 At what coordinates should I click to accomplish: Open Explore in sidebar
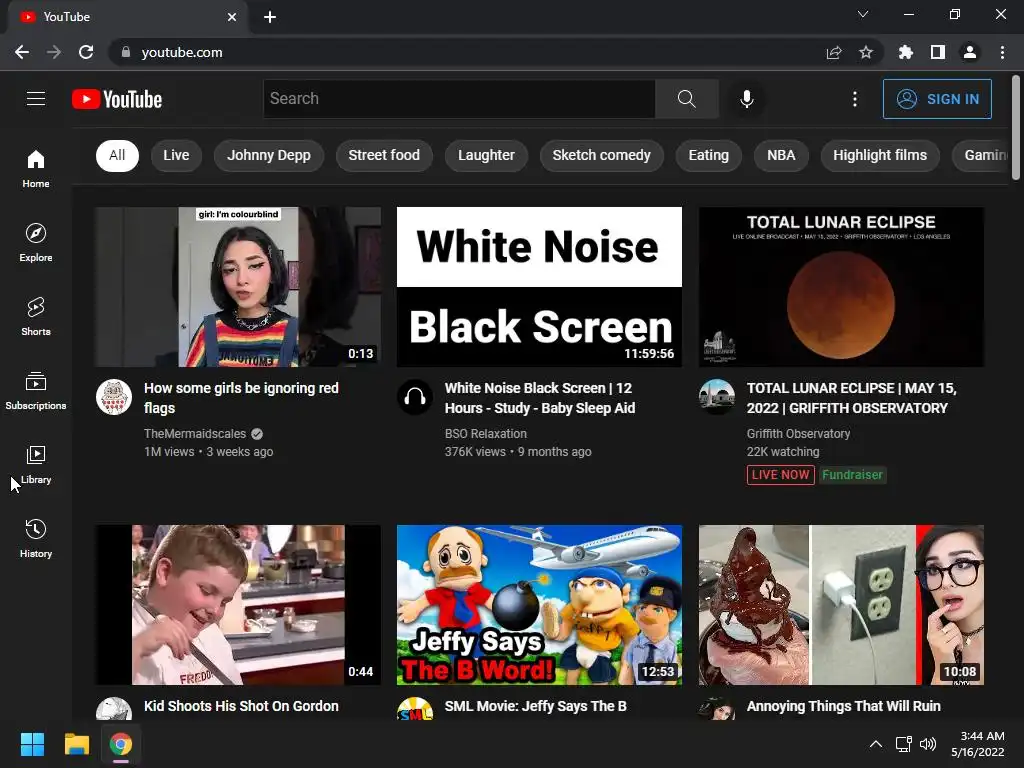pos(36,243)
